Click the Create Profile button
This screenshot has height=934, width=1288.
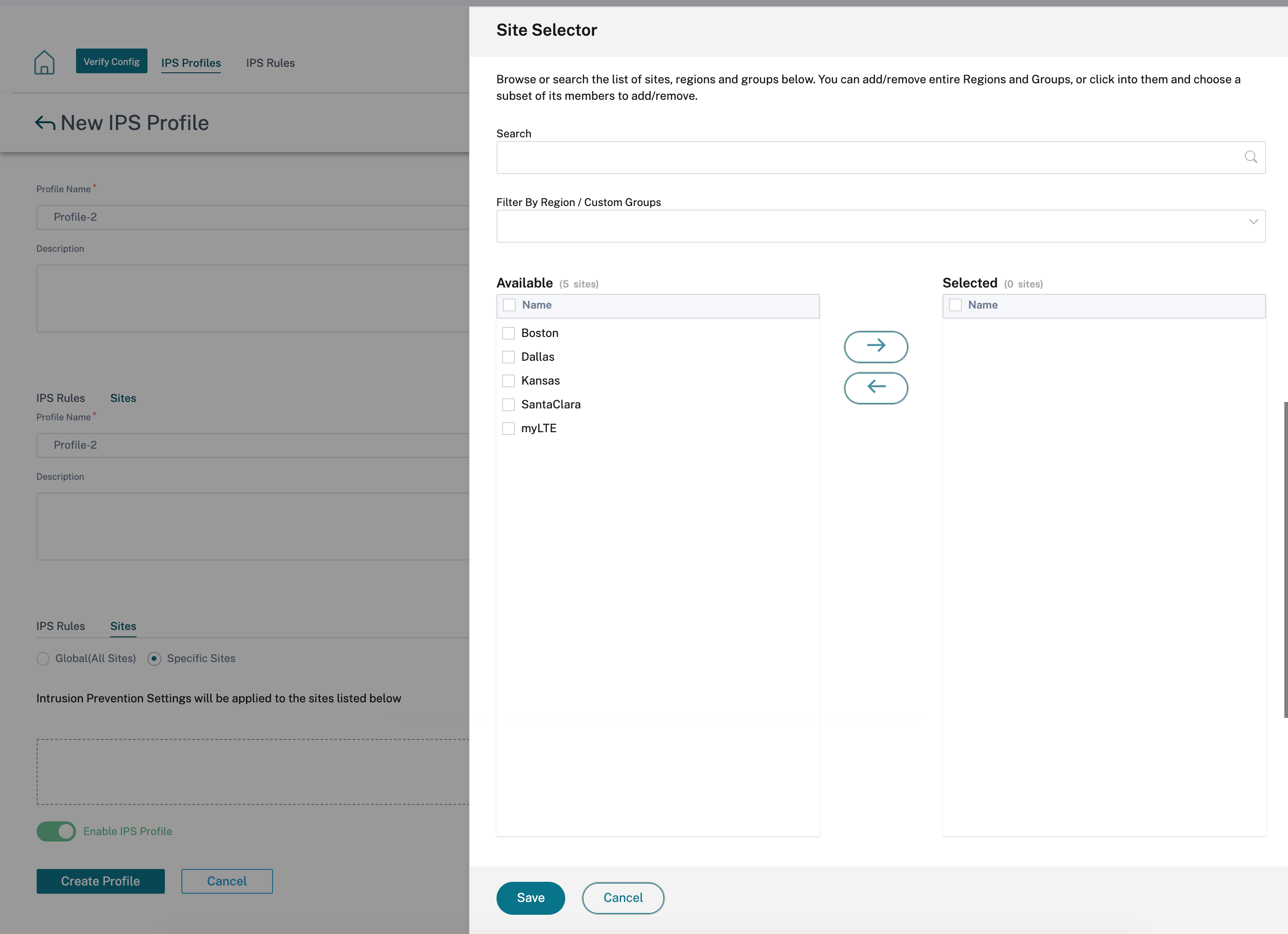click(x=100, y=881)
